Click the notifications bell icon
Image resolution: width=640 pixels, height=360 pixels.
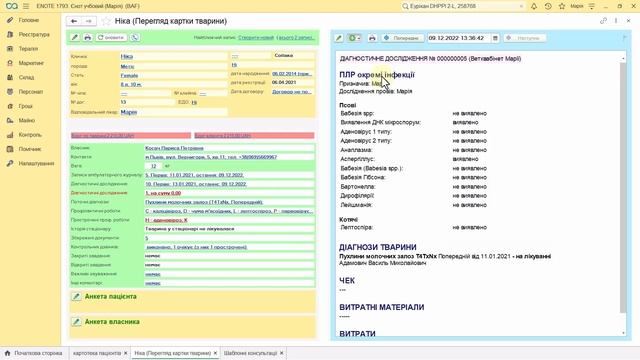pos(534,6)
